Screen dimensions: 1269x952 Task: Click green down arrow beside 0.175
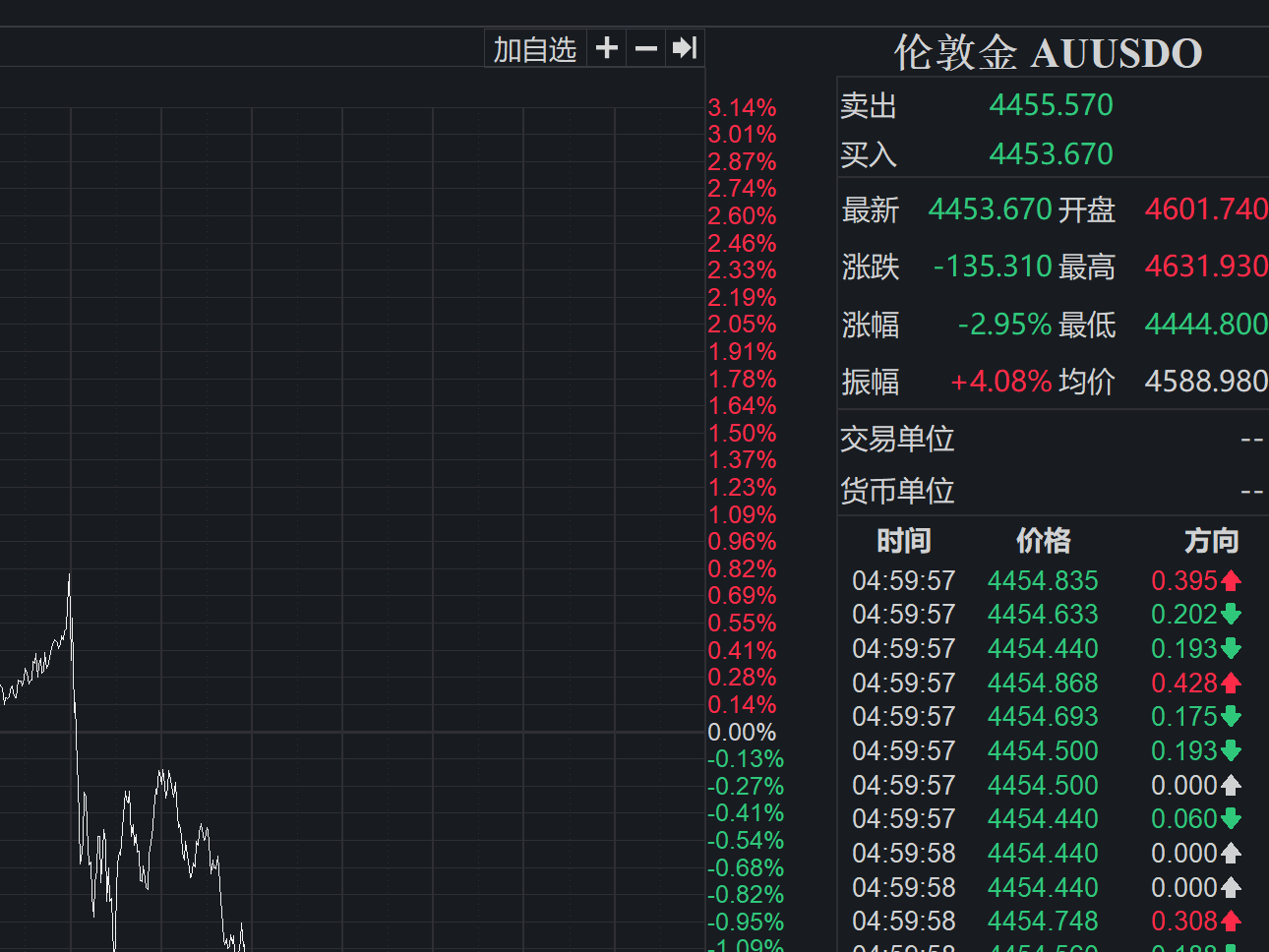(1231, 717)
